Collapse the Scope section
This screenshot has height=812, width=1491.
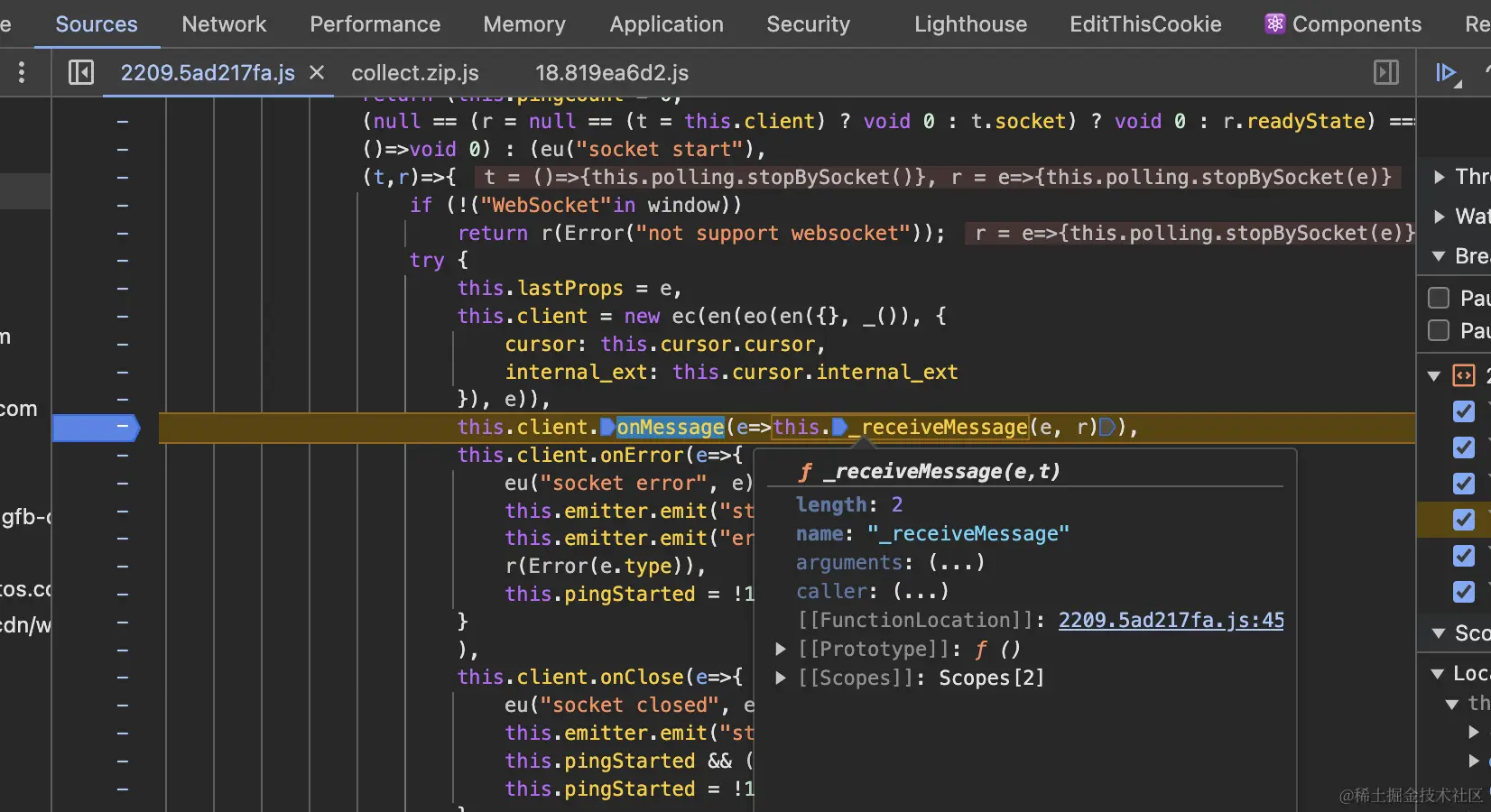pos(1439,633)
